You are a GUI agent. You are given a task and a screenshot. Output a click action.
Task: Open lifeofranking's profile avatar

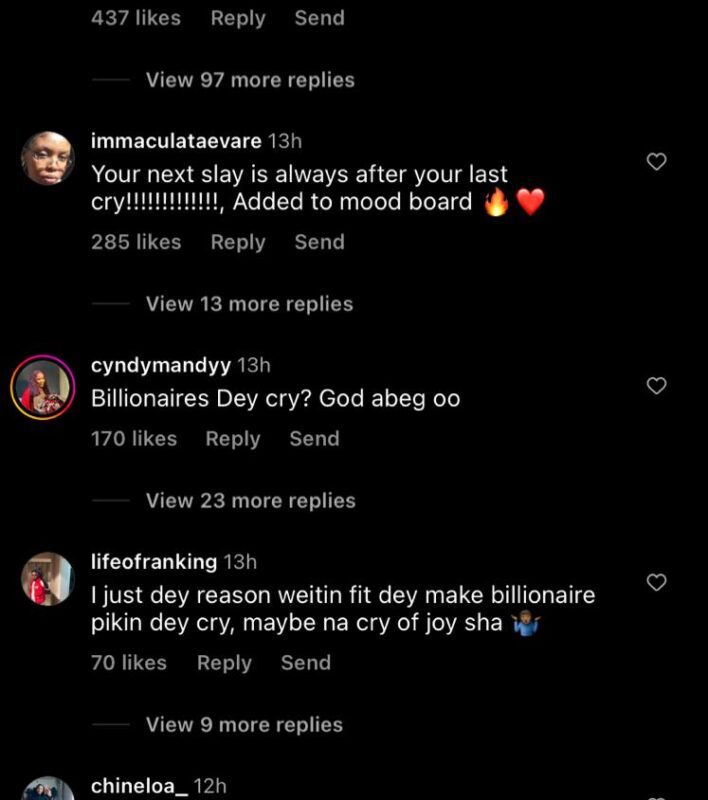pos(47,580)
